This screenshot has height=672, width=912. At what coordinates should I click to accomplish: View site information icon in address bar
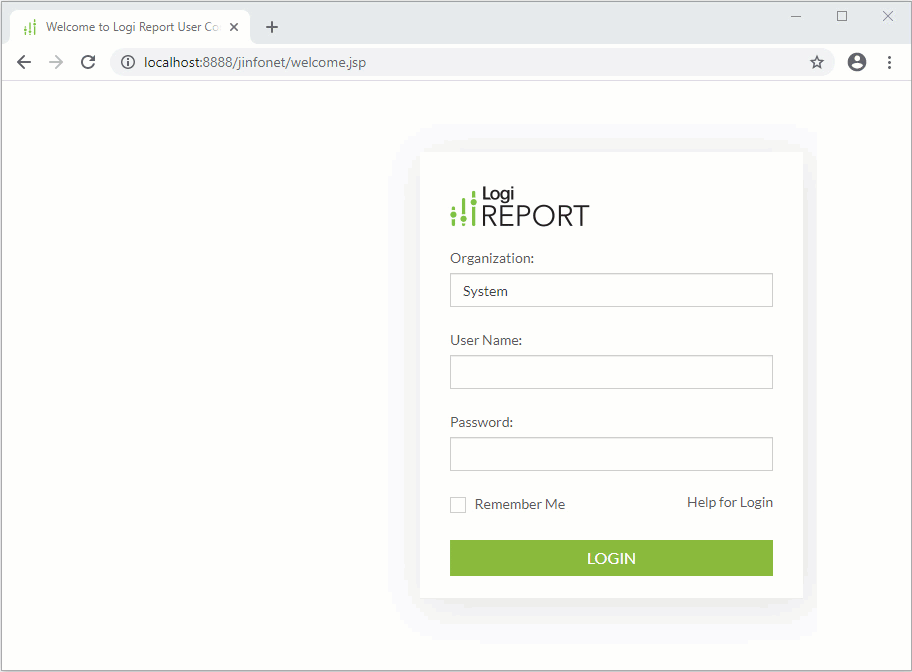pos(127,62)
